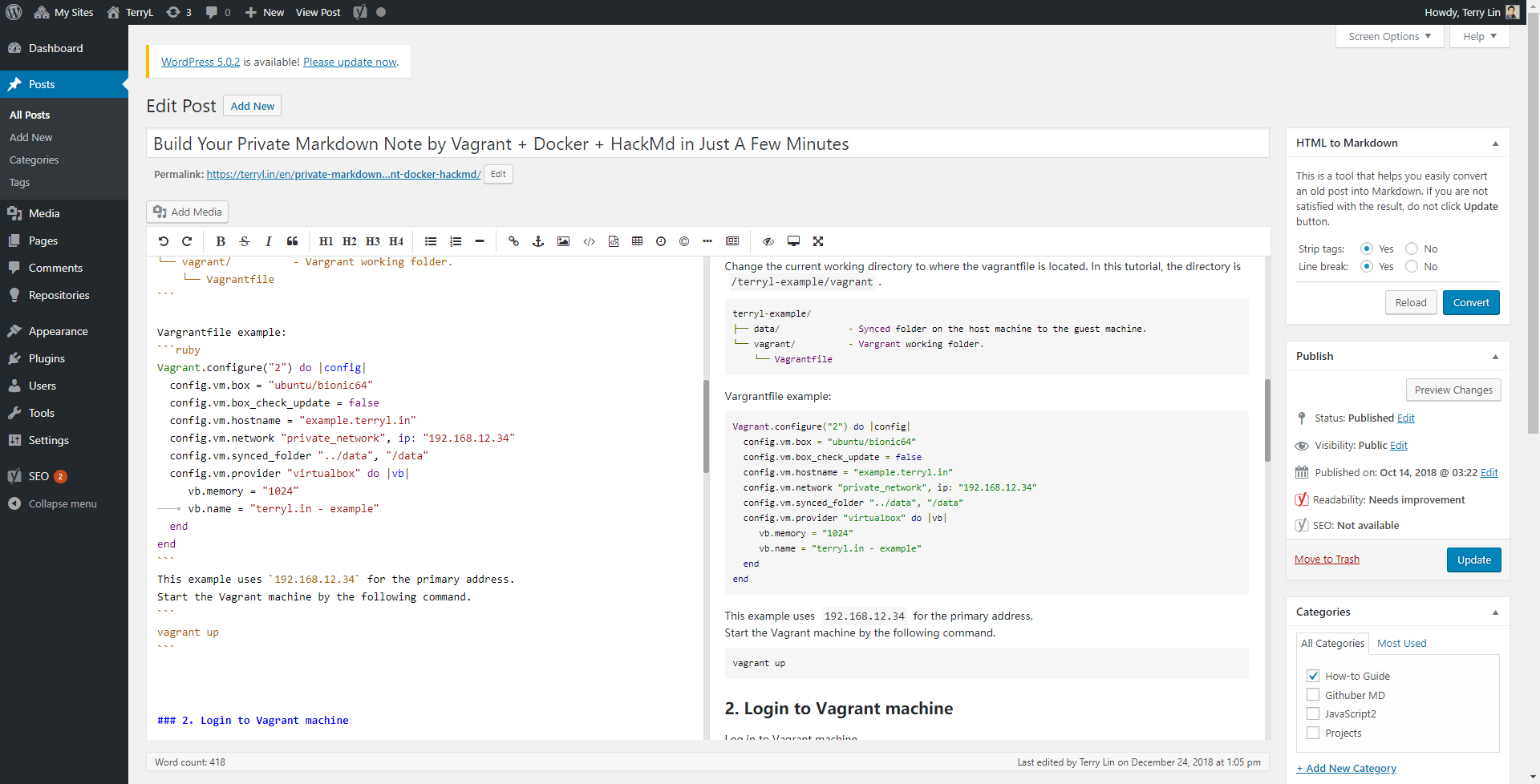Check the Githuber MD category

(x=1313, y=695)
